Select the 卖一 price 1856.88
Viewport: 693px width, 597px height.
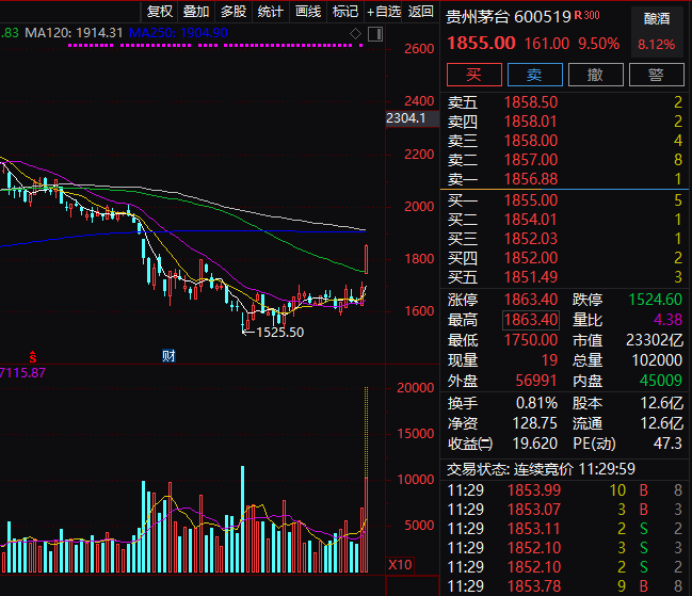pyautogui.click(x=531, y=179)
